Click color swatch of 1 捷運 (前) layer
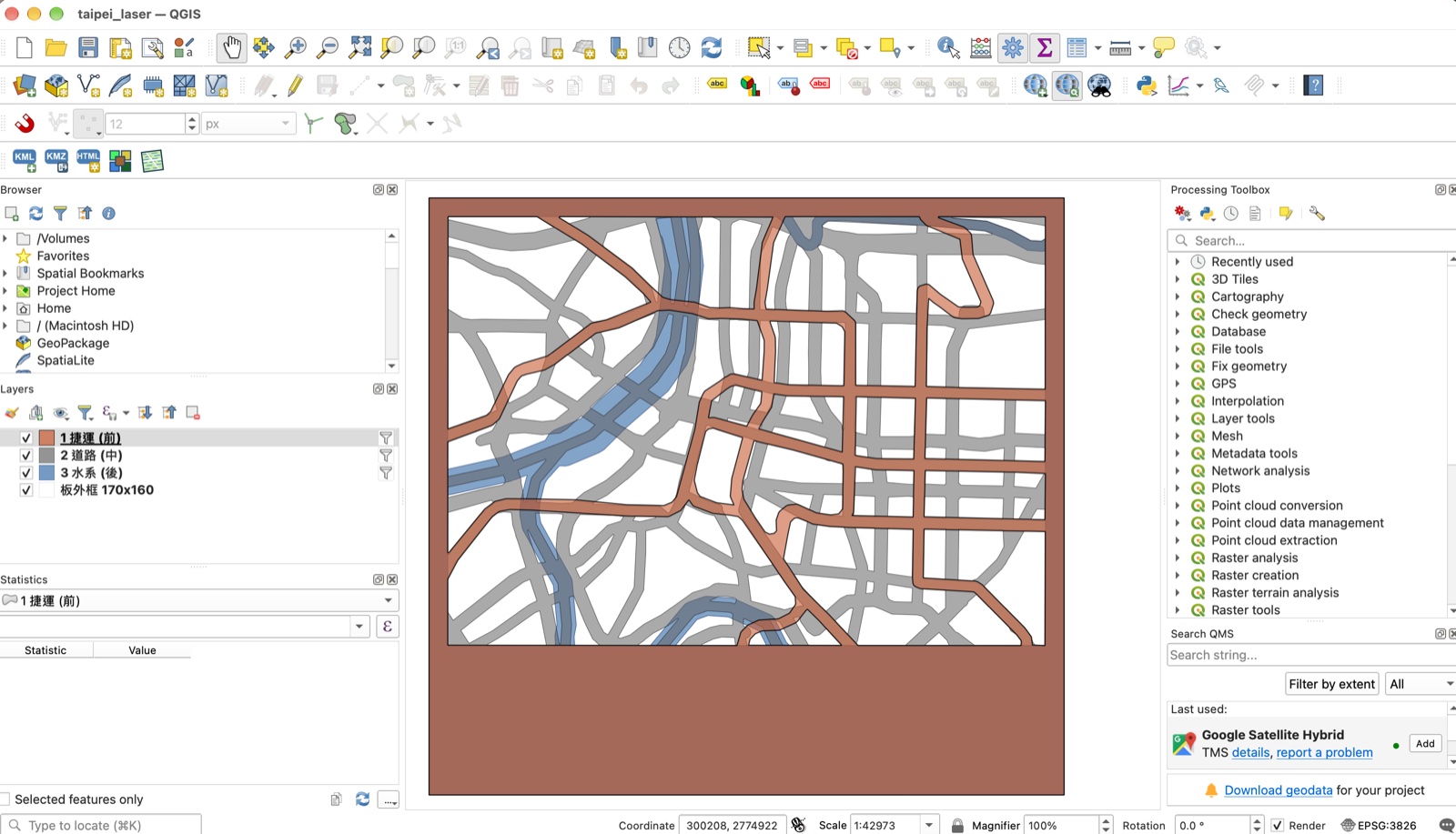Screen dimensions: 1456x834 point(46,438)
